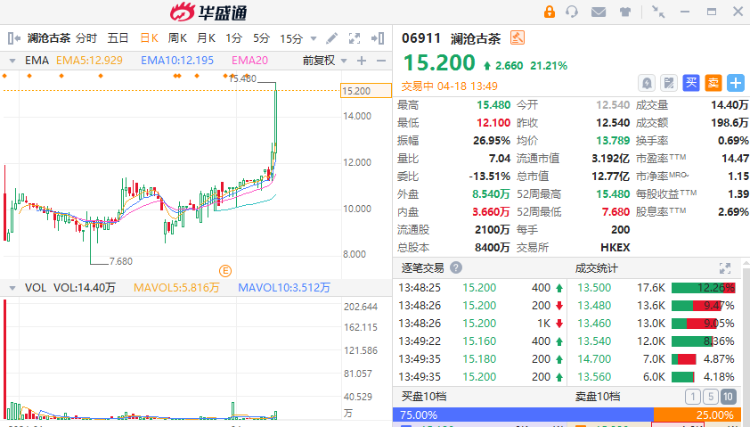Select the 日K chart tab
This screenshot has width=750, height=427.
[149, 38]
